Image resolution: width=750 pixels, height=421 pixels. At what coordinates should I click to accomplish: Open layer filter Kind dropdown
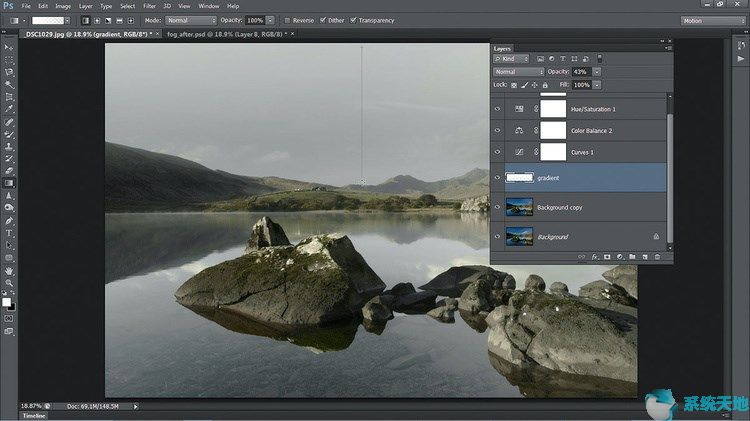pos(511,59)
